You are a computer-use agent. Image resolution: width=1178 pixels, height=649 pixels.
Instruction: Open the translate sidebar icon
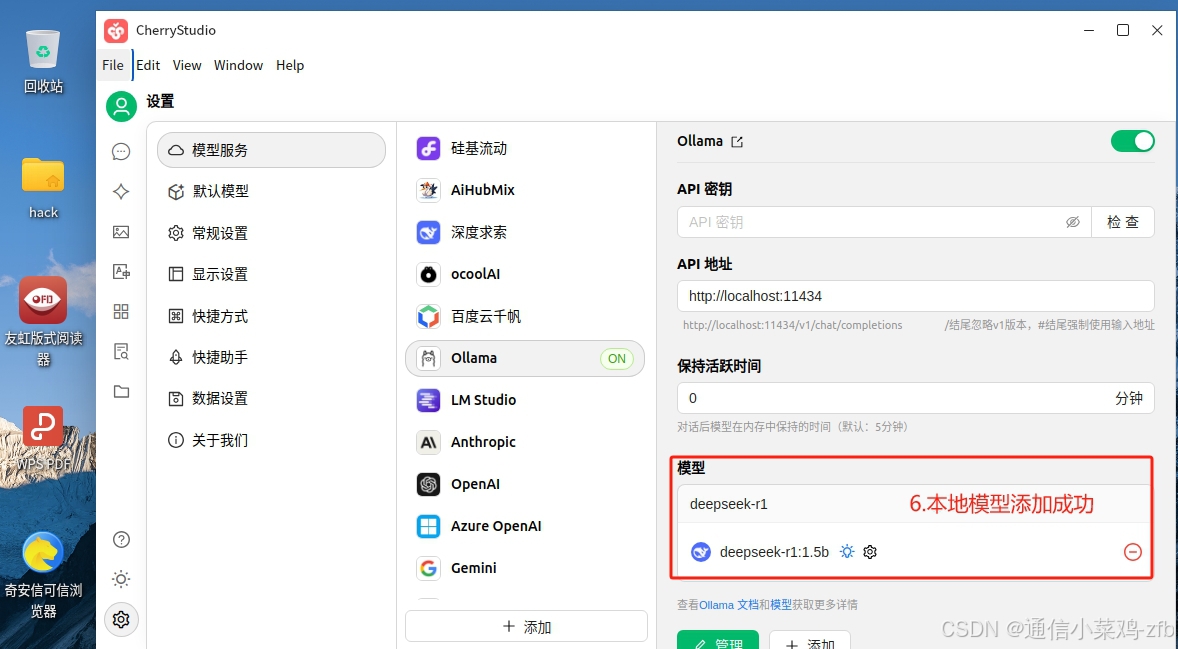pyautogui.click(x=121, y=271)
